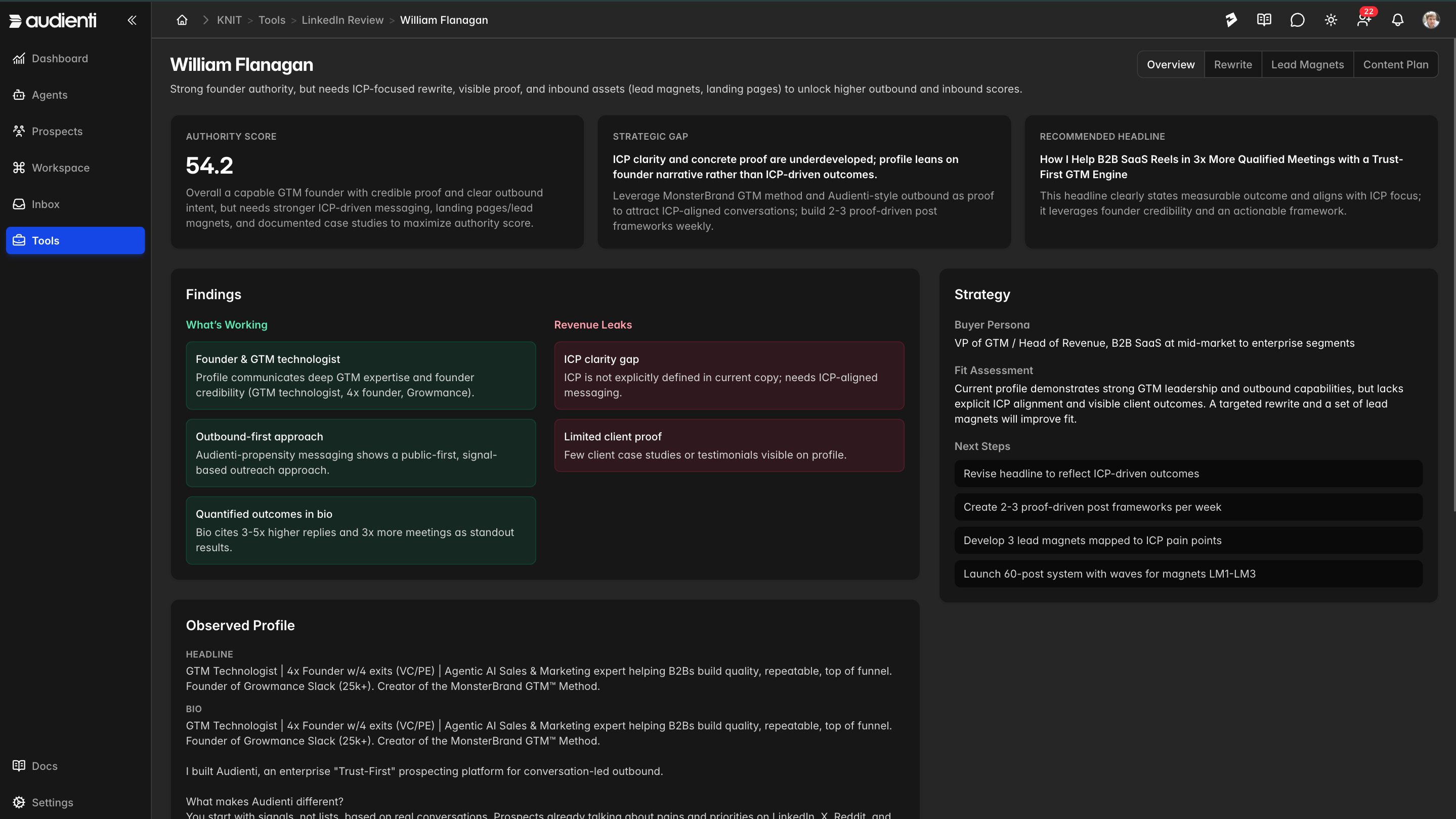Click the pen-nib icon in top bar
Image resolution: width=1456 pixels, height=819 pixels.
(x=1230, y=20)
